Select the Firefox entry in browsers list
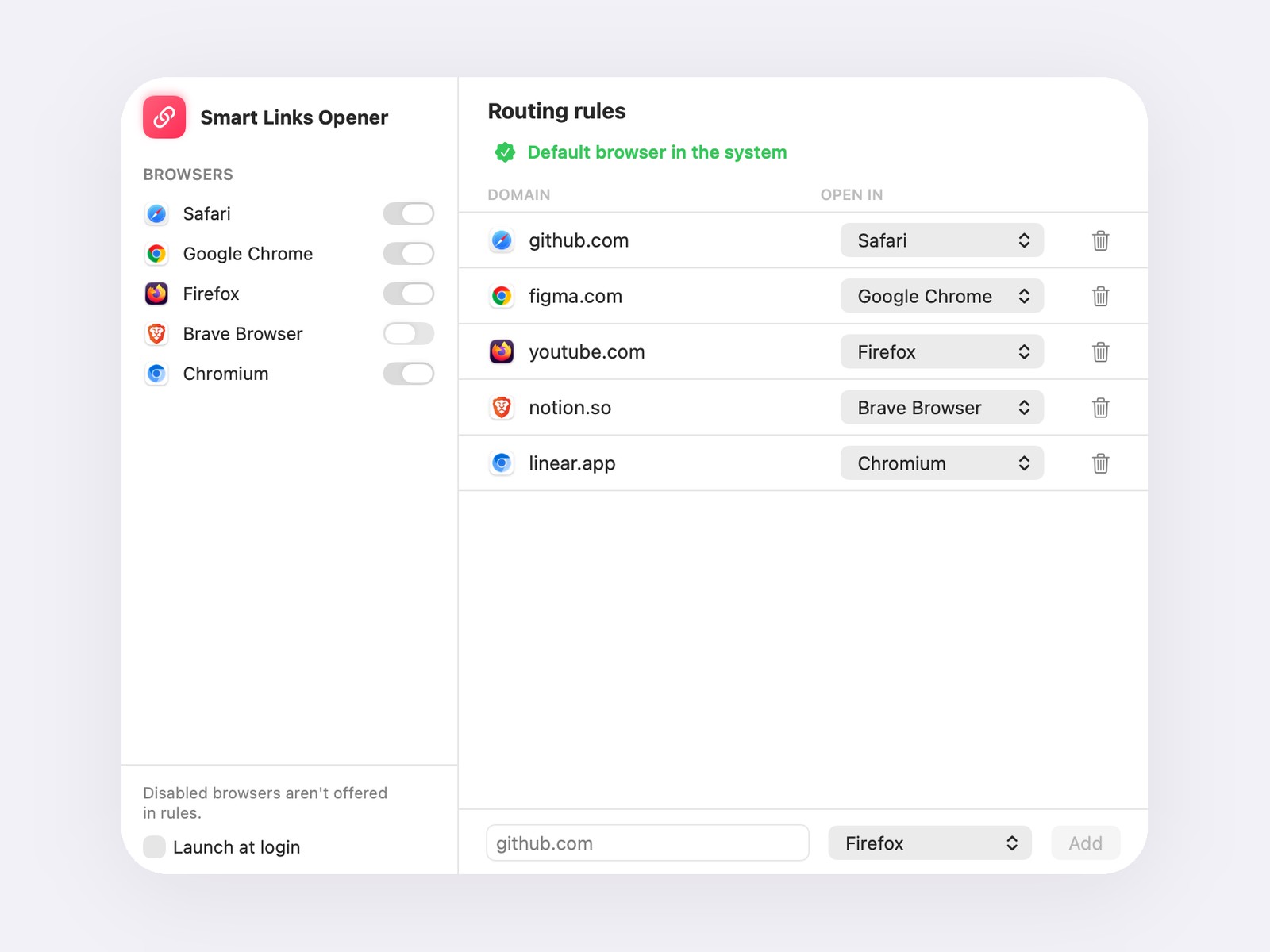This screenshot has width=1270, height=952. coord(211,294)
